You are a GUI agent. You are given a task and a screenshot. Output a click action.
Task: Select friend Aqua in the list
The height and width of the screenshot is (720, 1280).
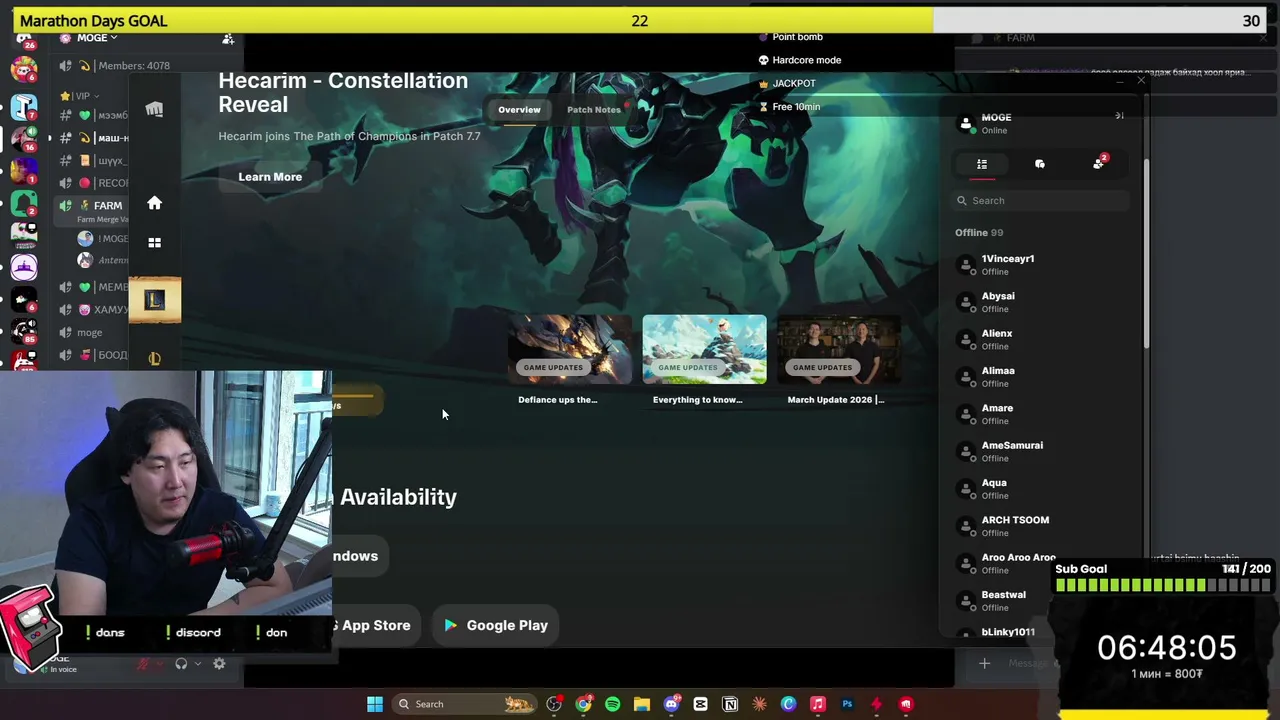1040,489
